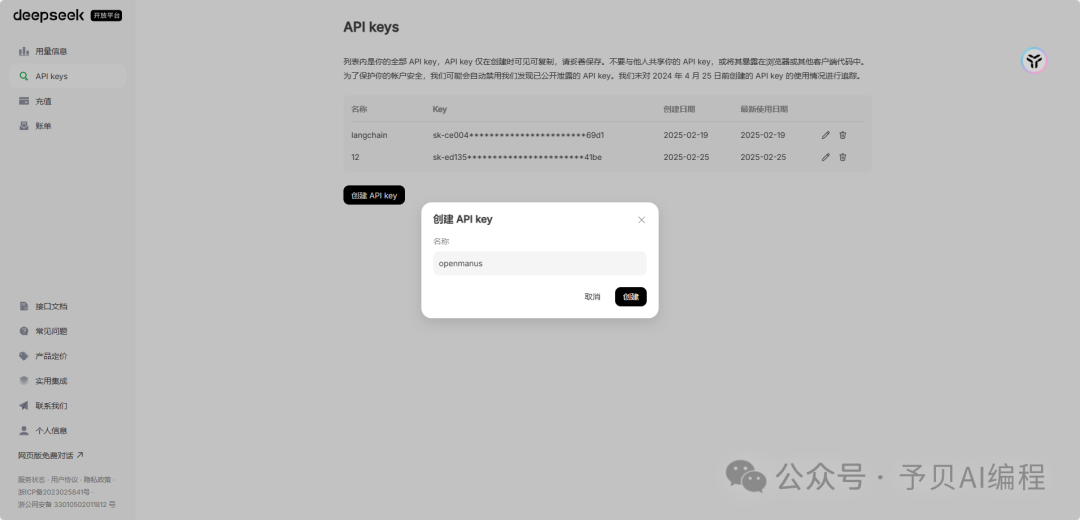Click 最新使用日期 2025-02-19 cell
The height and width of the screenshot is (520, 1080).
762,135
